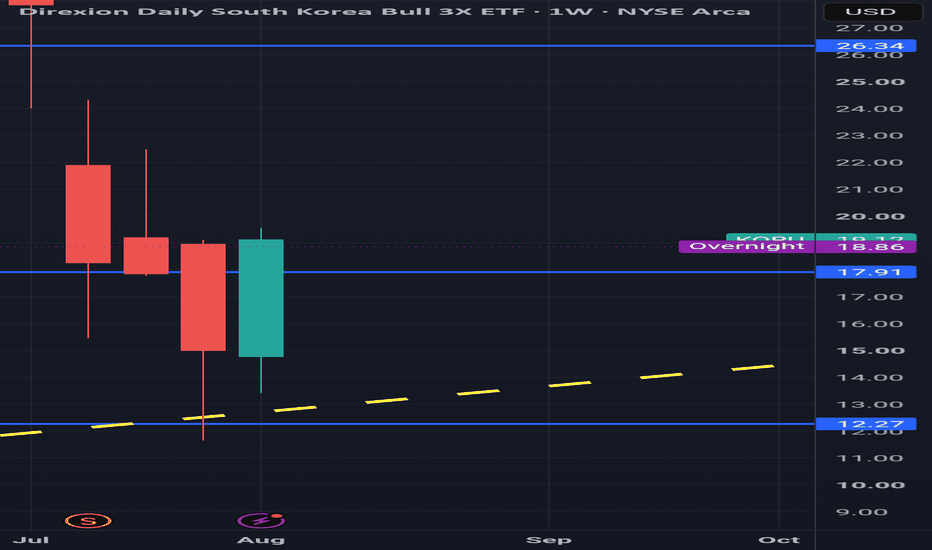Viewport: 932px width, 550px height.
Task: Click the Oct label on time axis
Action: point(779,540)
